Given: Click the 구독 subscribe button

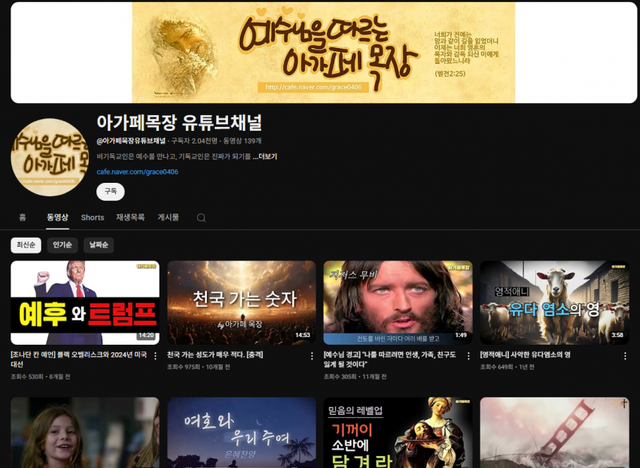Looking at the screenshot, I should [x=110, y=191].
